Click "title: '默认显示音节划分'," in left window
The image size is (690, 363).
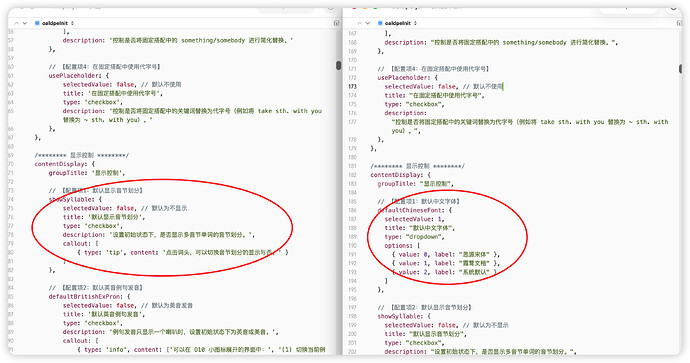104,217
